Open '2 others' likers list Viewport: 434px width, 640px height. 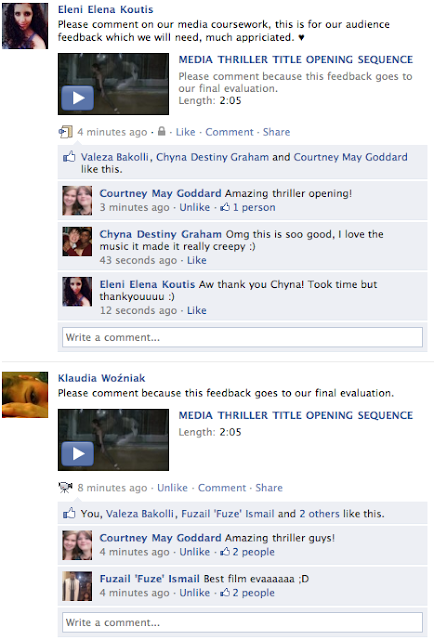point(319,513)
